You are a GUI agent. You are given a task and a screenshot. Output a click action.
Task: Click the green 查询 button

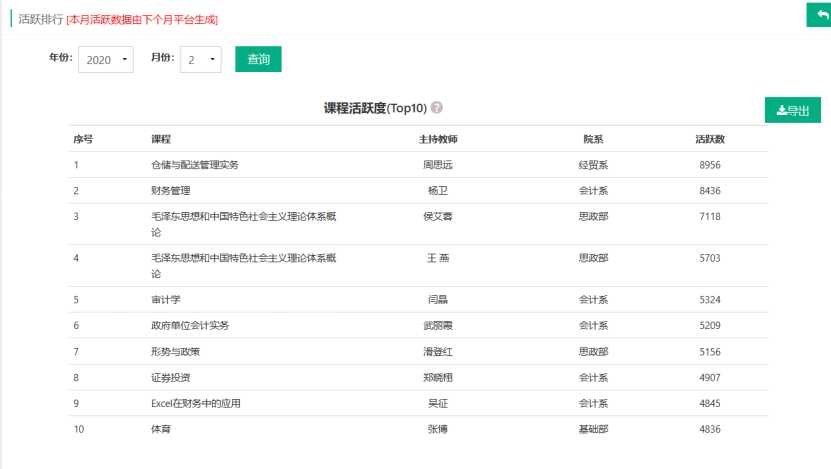coord(258,59)
